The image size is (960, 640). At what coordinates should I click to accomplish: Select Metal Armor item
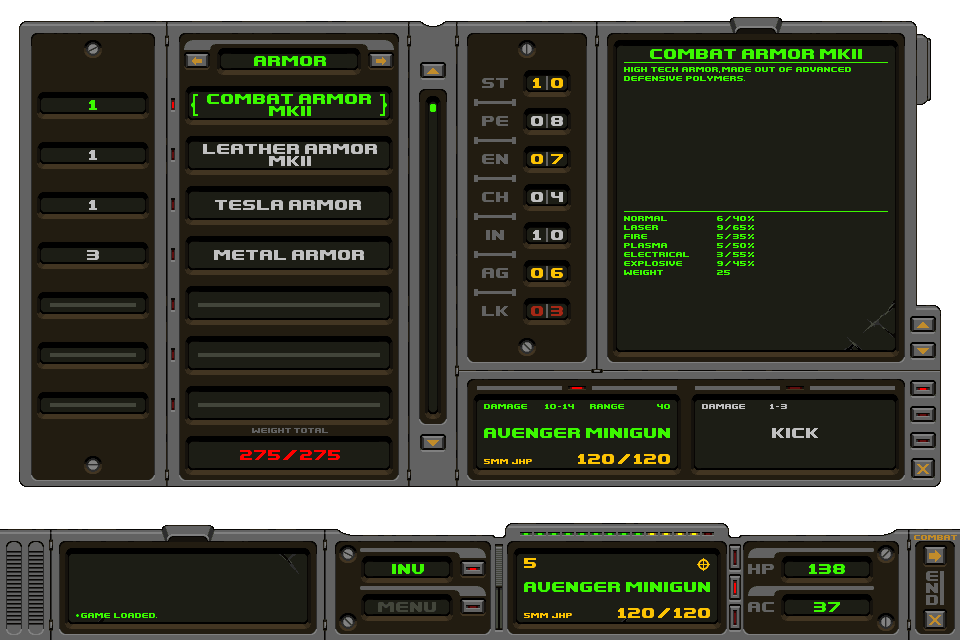(x=289, y=255)
